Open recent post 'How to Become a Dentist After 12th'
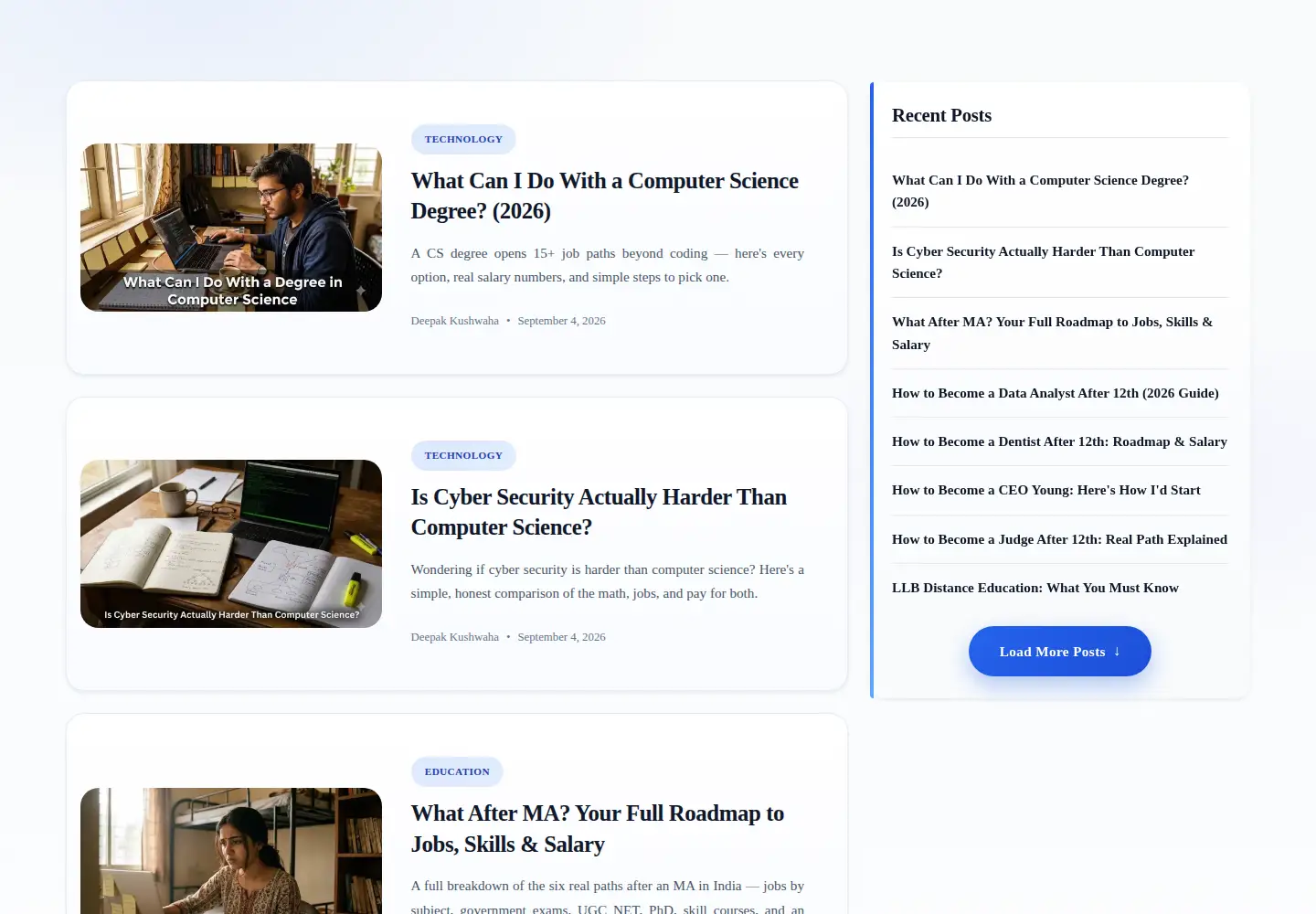The width and height of the screenshot is (1316, 914). click(1059, 441)
